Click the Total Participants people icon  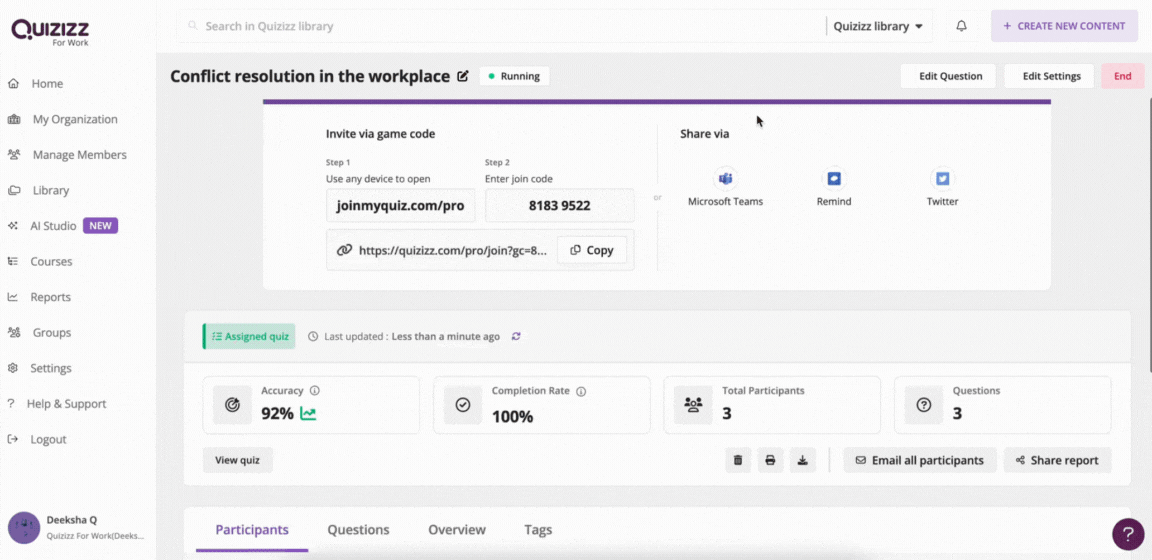click(x=693, y=405)
